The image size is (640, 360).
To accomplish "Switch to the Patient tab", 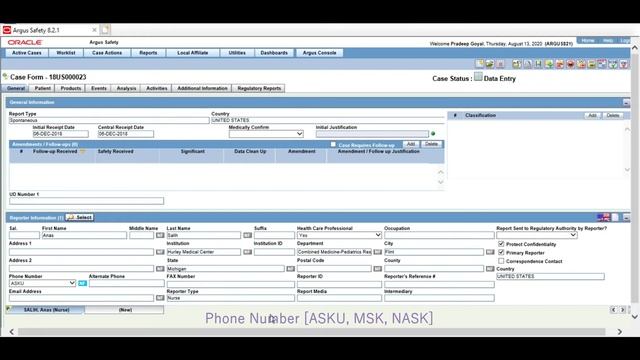I will pyautogui.click(x=42, y=88).
